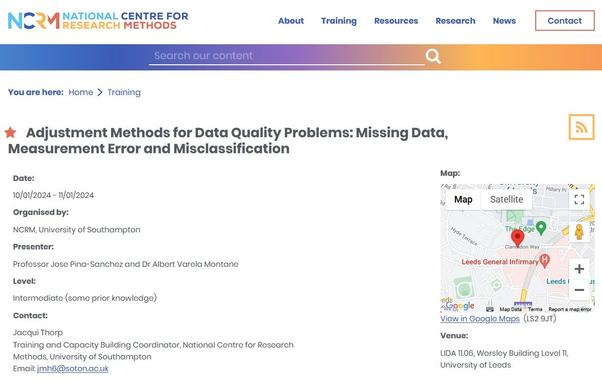Open the RSS feed icon
The image size is (602, 382).
(581, 127)
